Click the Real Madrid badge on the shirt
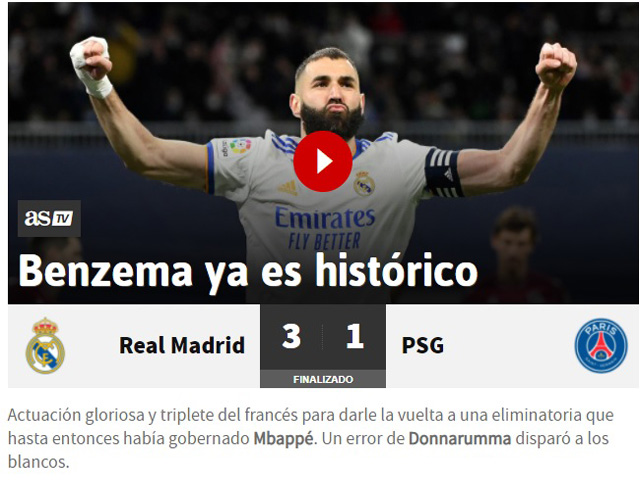 (364, 183)
